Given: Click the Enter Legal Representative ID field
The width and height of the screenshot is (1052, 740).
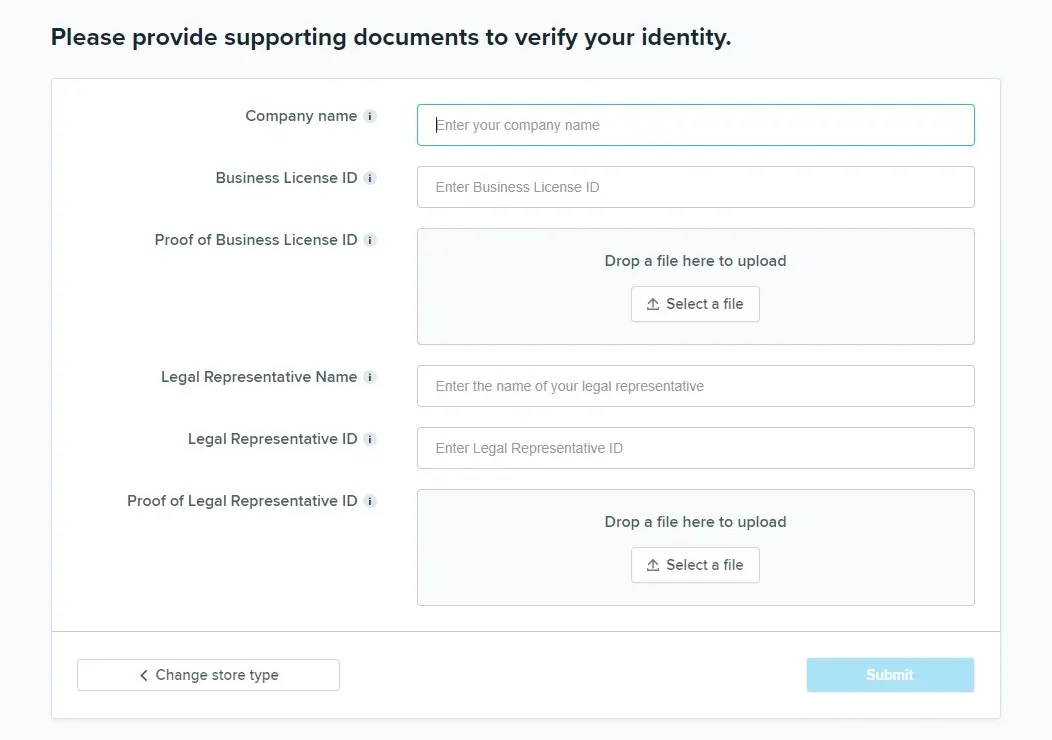Looking at the screenshot, I should [x=695, y=448].
